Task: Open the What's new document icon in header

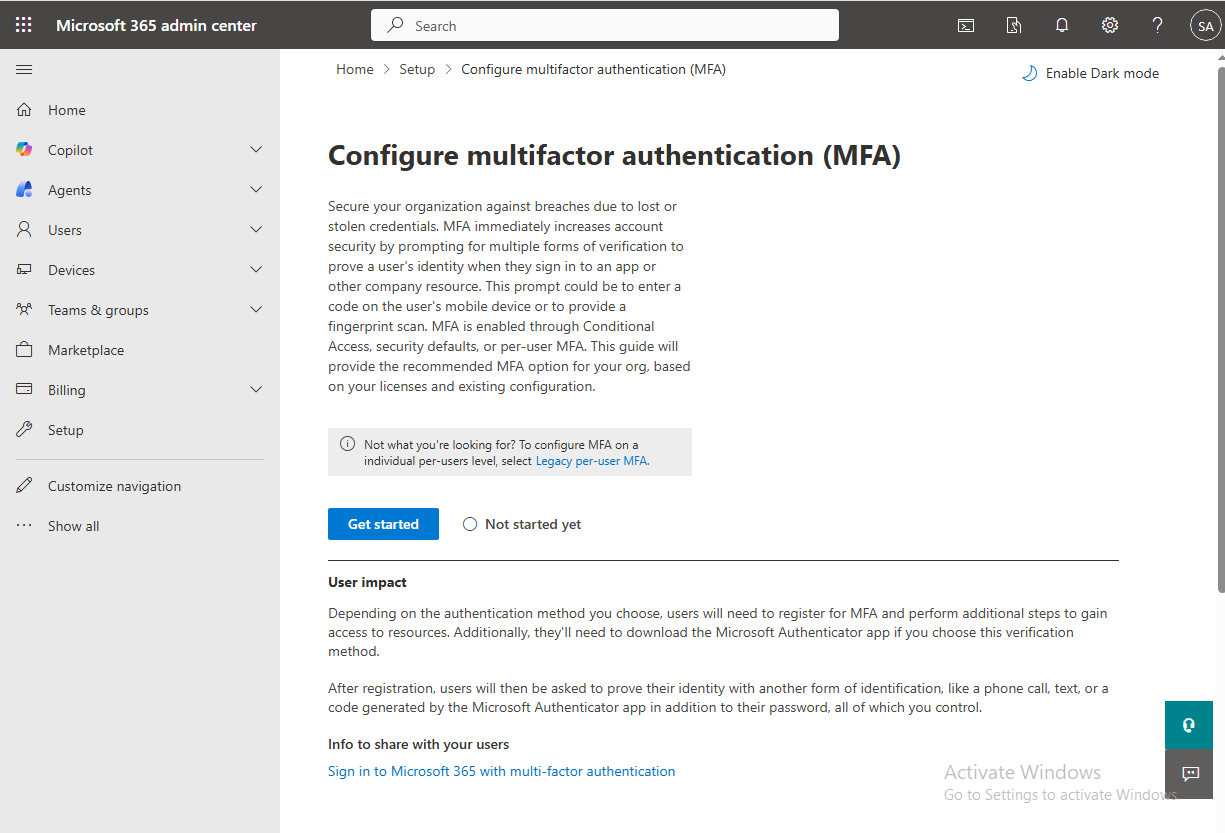Action: 1014,26
